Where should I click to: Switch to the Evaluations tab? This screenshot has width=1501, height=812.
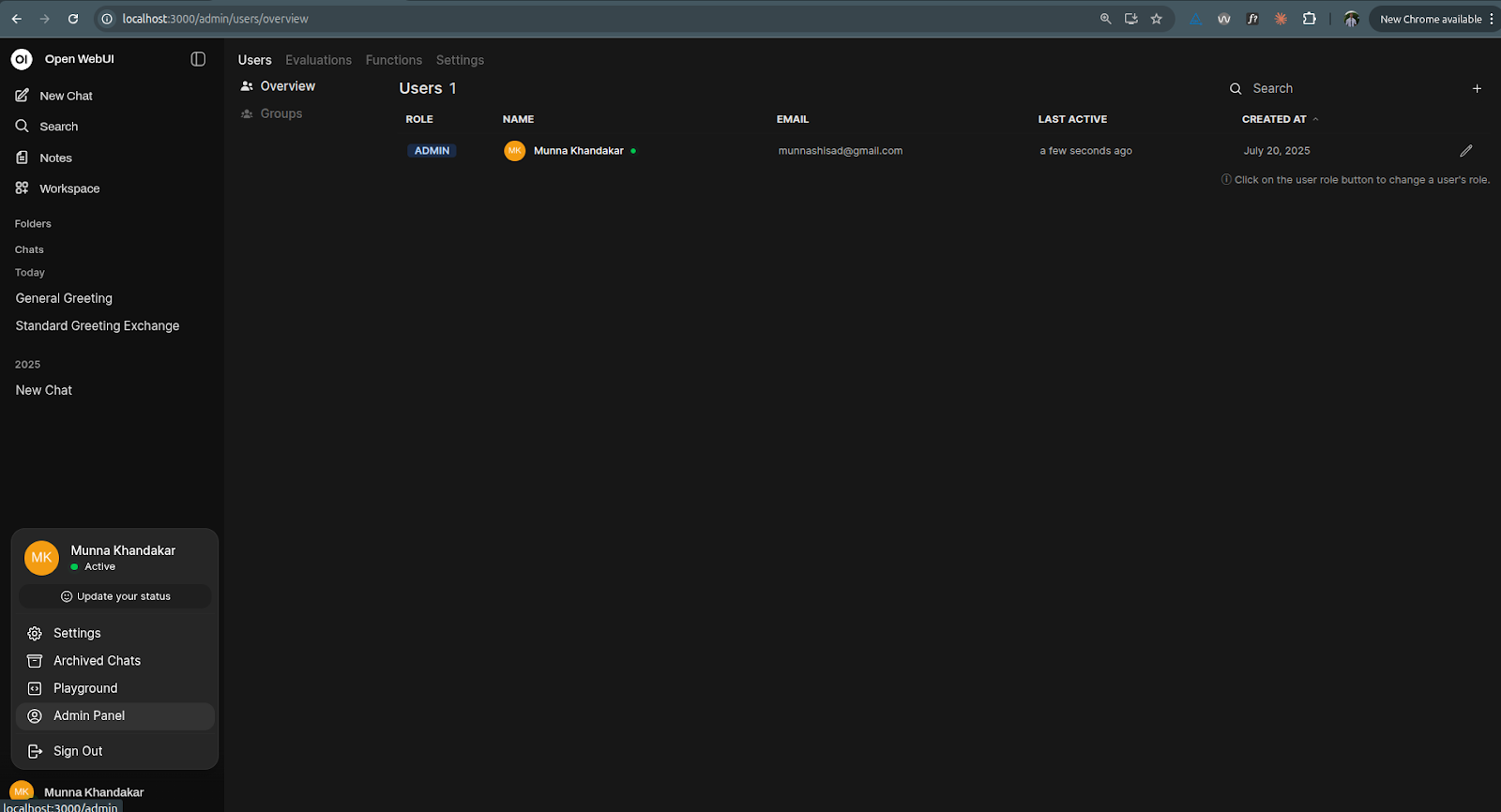[x=318, y=60]
